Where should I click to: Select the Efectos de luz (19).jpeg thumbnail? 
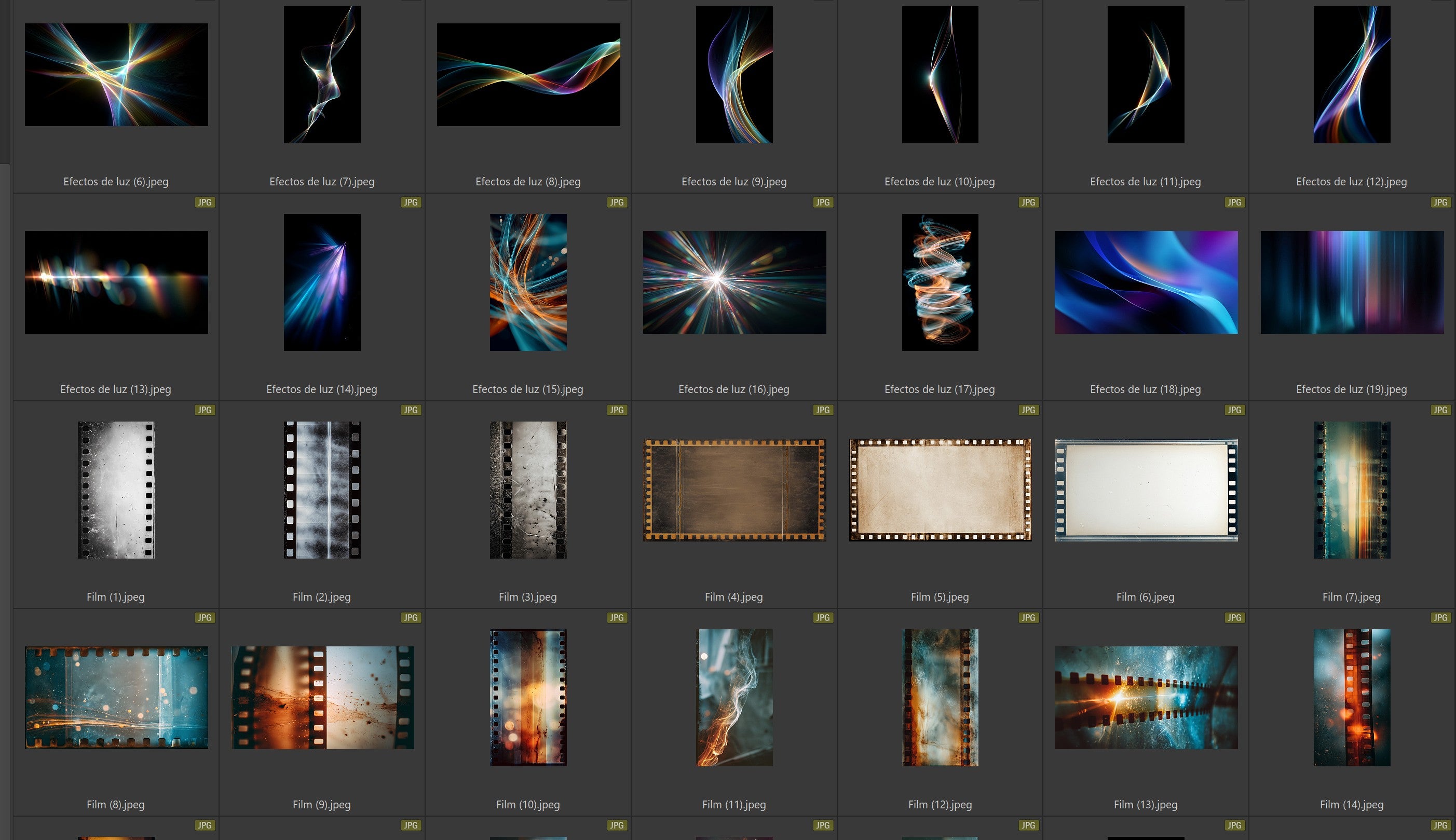1352,282
